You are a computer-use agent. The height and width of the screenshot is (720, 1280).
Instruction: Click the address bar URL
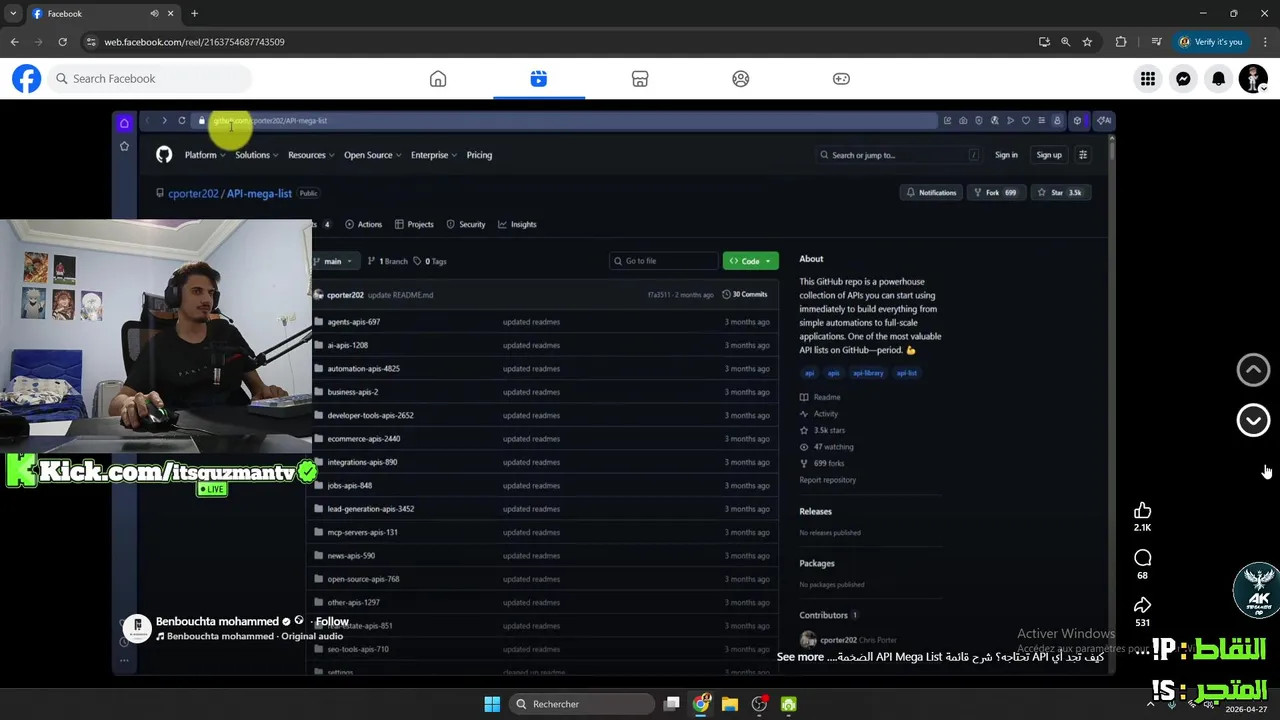(194, 42)
